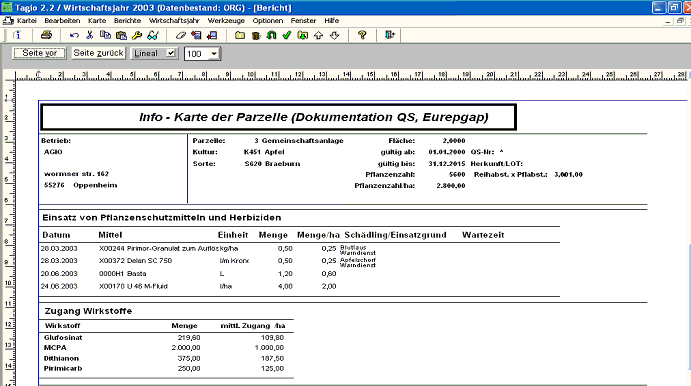The image size is (691, 386).
Task: Click the copy icon
Action: [105, 35]
